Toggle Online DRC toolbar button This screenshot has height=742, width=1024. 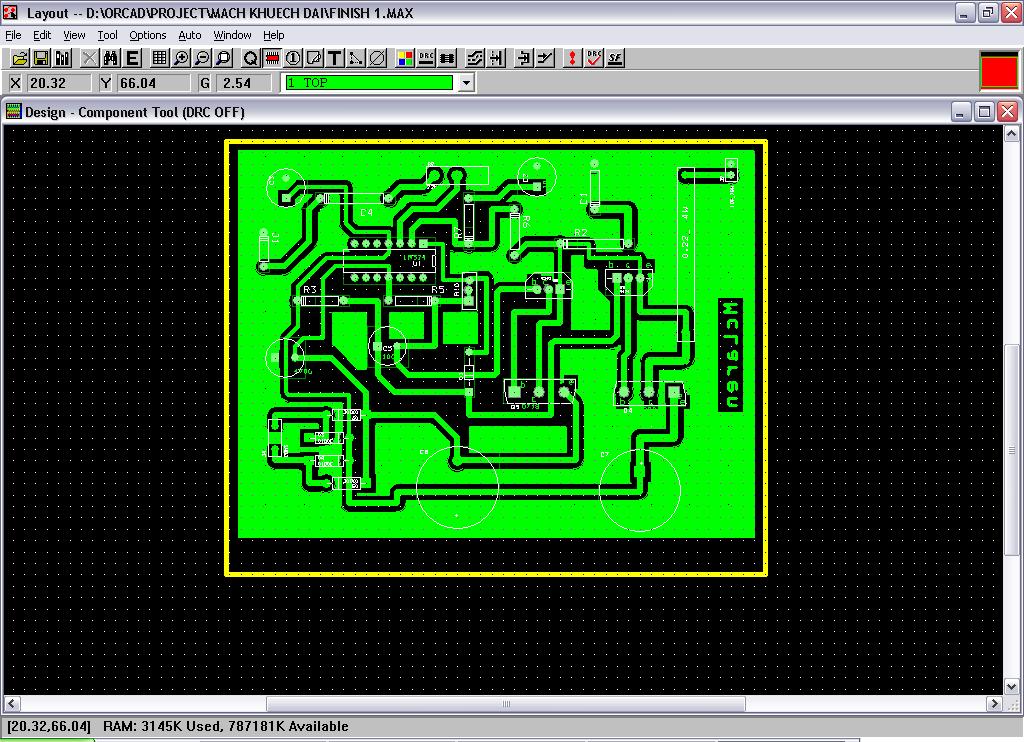click(x=426, y=59)
